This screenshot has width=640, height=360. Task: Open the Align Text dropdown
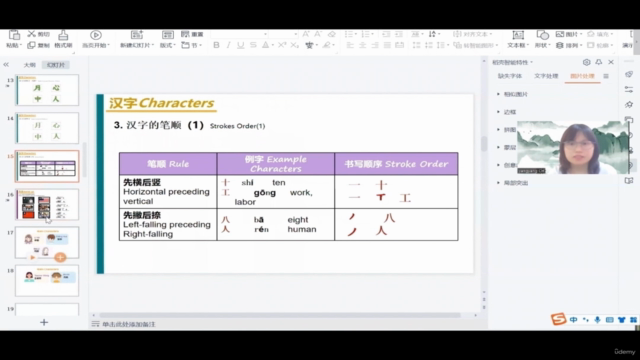click(473, 34)
